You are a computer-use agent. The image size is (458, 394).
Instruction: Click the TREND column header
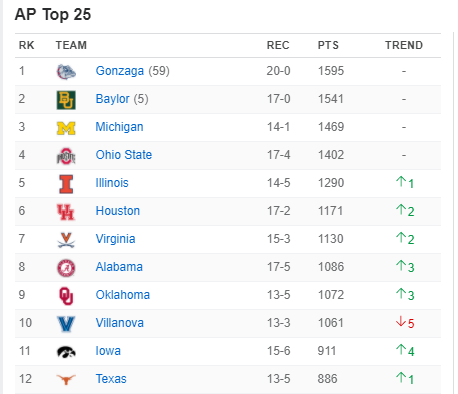point(404,45)
